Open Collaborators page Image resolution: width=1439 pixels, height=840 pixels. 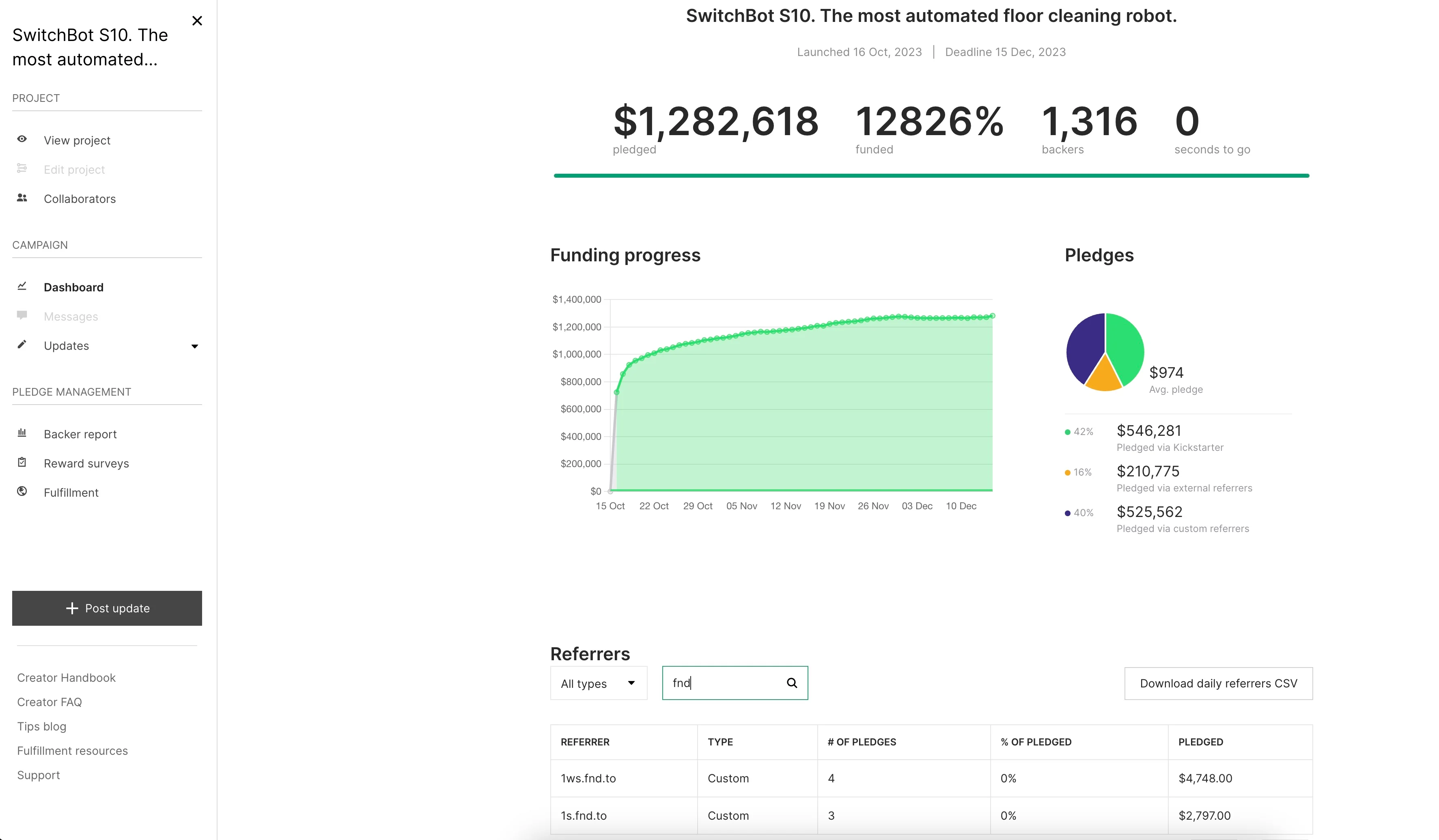(80, 199)
